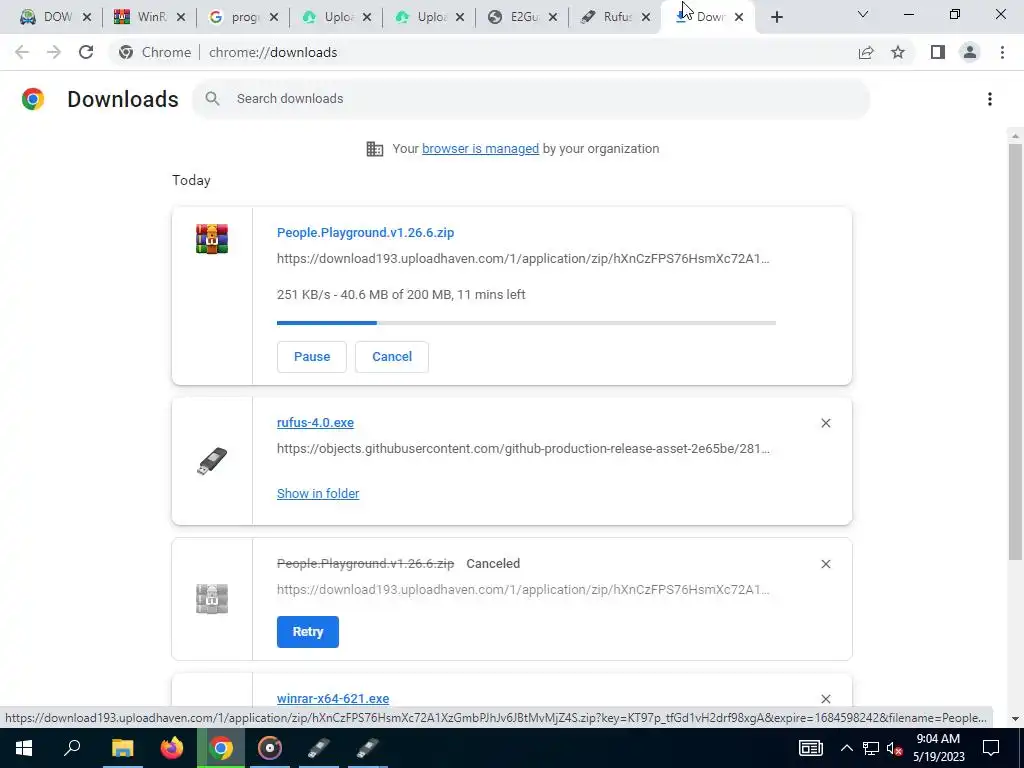Open File Explorer from the taskbar
This screenshot has width=1024, height=768.
click(x=122, y=748)
